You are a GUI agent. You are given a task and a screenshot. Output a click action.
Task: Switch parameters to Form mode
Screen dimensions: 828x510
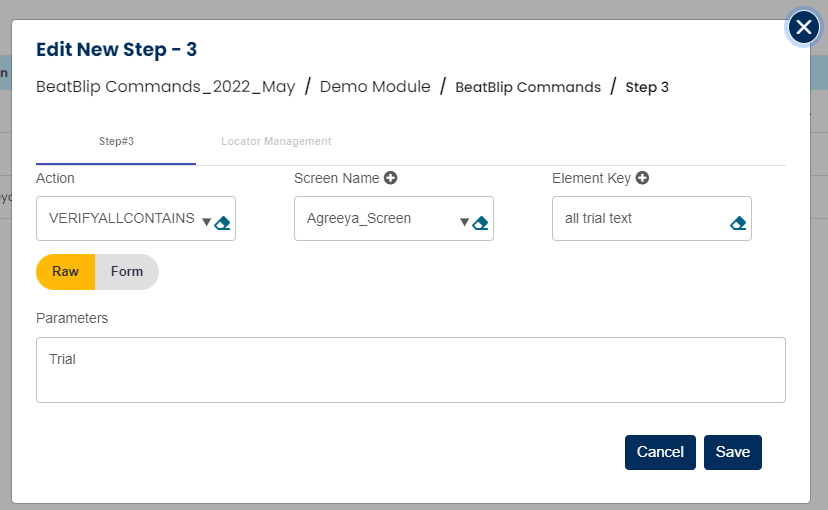click(x=127, y=271)
